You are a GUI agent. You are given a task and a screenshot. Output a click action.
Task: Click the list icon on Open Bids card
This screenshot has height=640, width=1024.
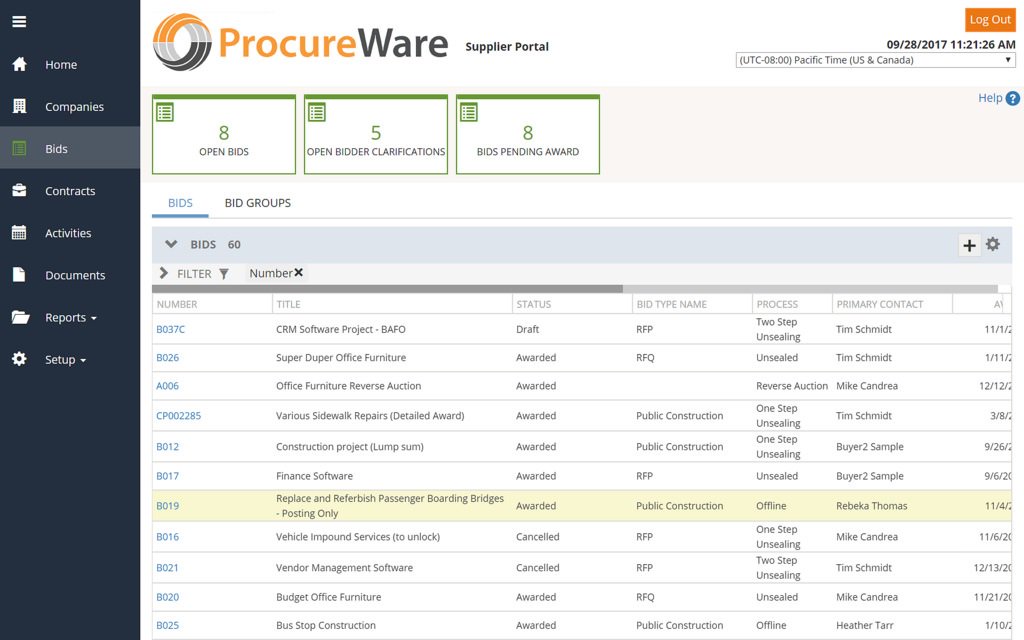click(x=165, y=112)
